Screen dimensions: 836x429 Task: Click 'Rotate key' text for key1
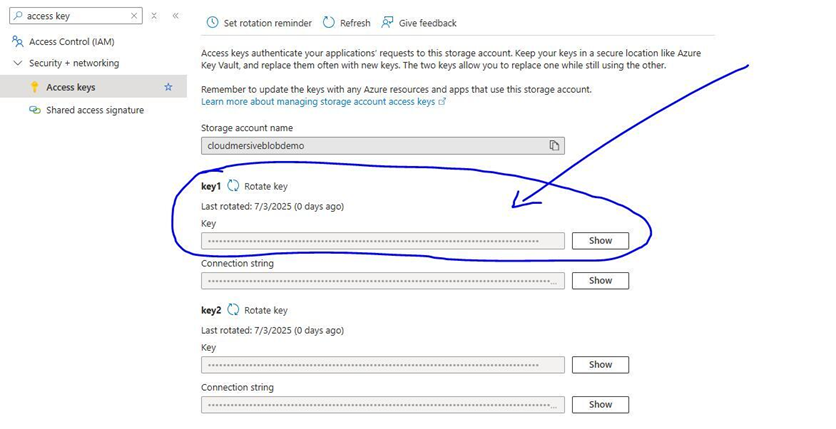coord(266,186)
